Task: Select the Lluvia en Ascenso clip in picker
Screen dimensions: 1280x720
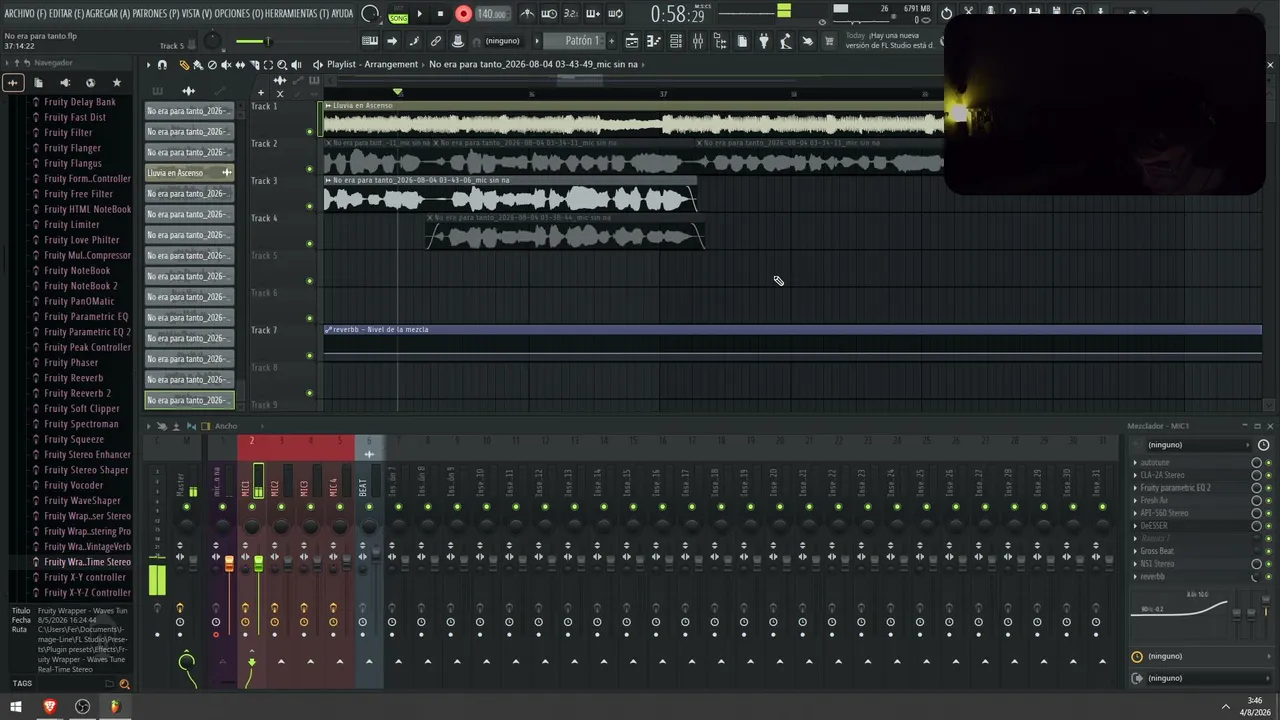Action: click(190, 173)
